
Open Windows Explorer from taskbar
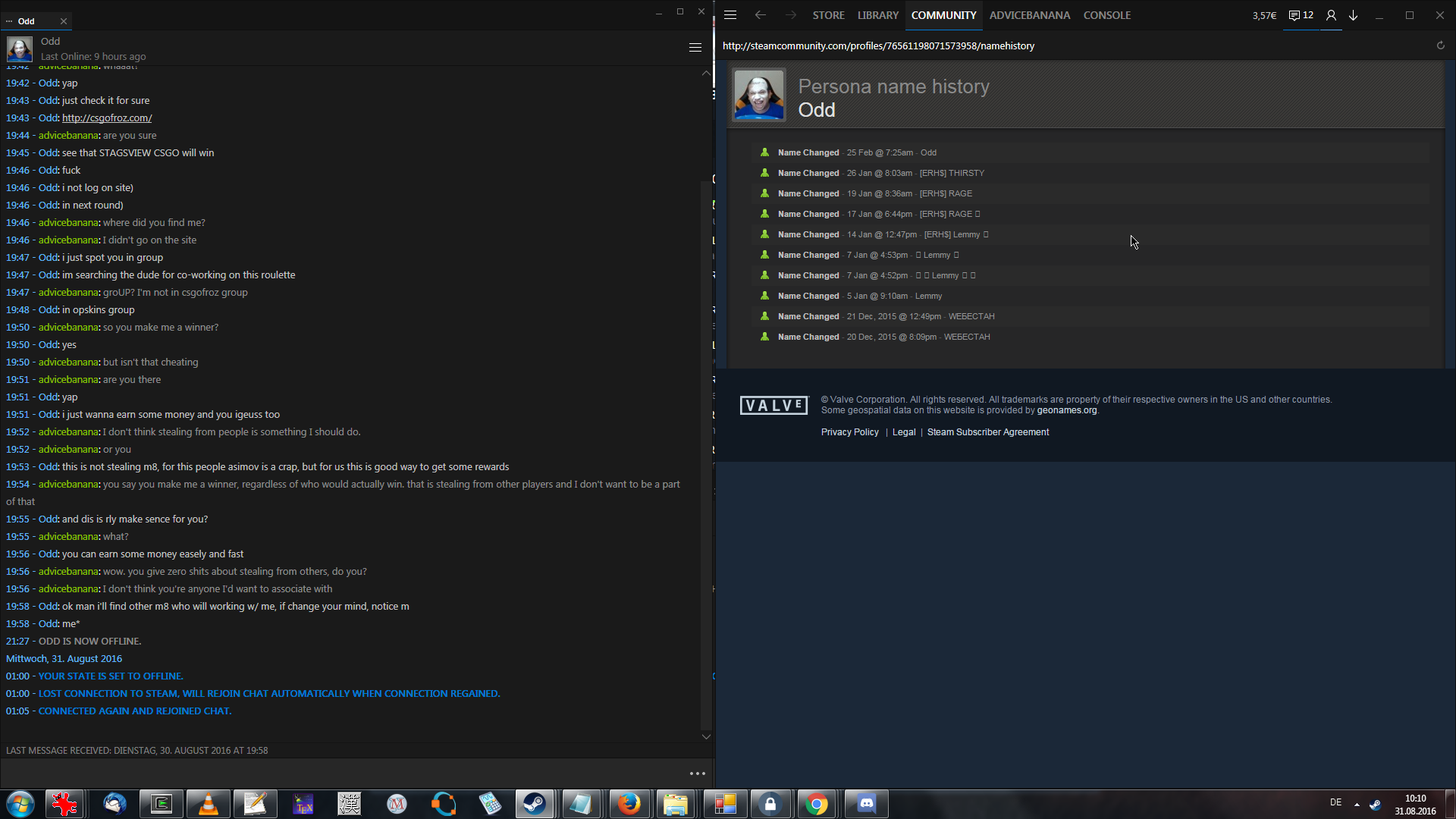[676, 804]
